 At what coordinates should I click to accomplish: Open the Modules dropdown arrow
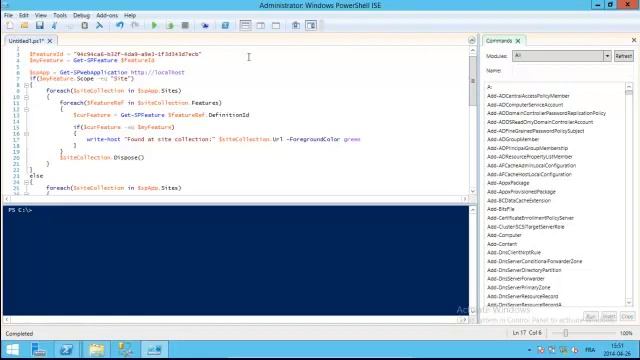[x=607, y=56]
